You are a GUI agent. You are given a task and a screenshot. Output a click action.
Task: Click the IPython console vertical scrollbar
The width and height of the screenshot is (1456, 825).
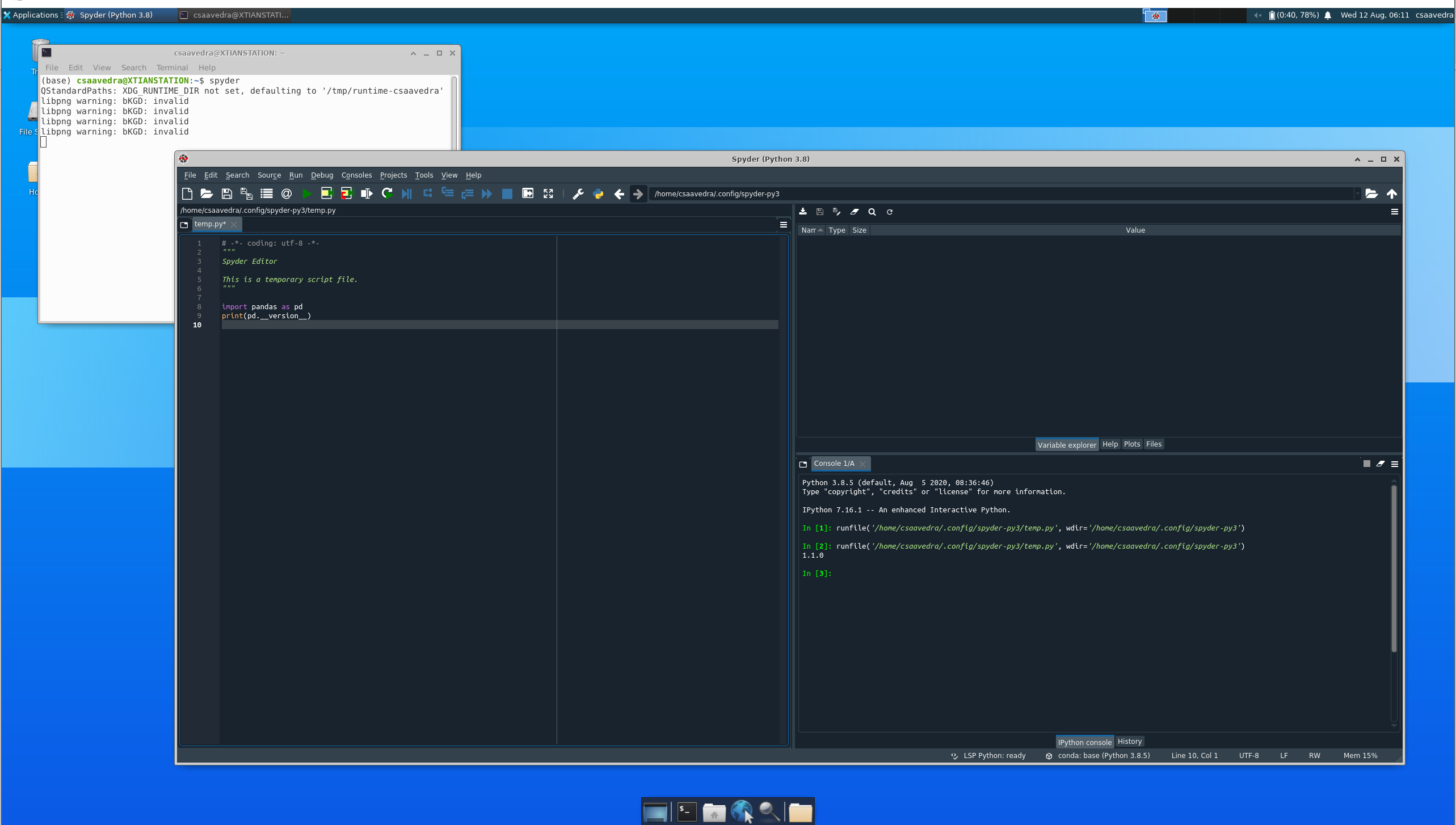coord(1394,567)
